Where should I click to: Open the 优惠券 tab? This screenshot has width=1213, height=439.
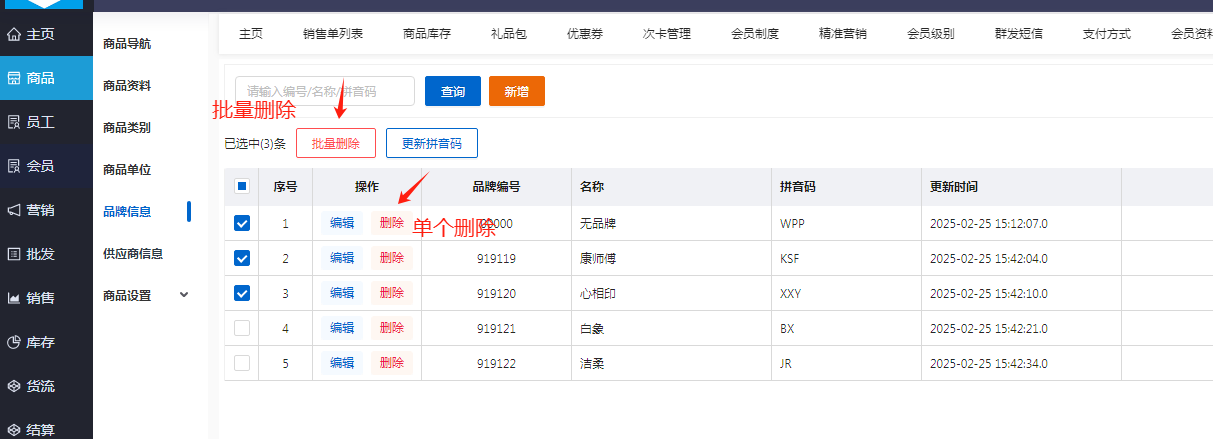[x=585, y=34]
